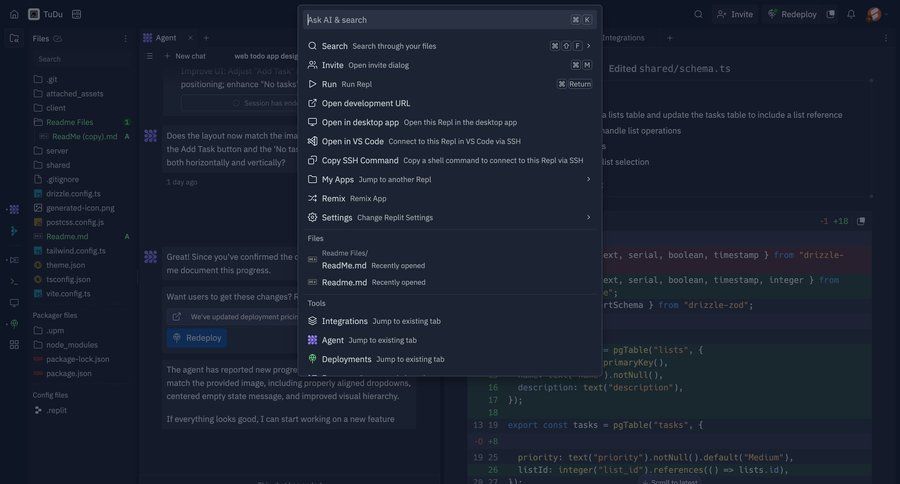This screenshot has height=484, width=900.
Task: Choose Open development URL
Action: pos(450,103)
